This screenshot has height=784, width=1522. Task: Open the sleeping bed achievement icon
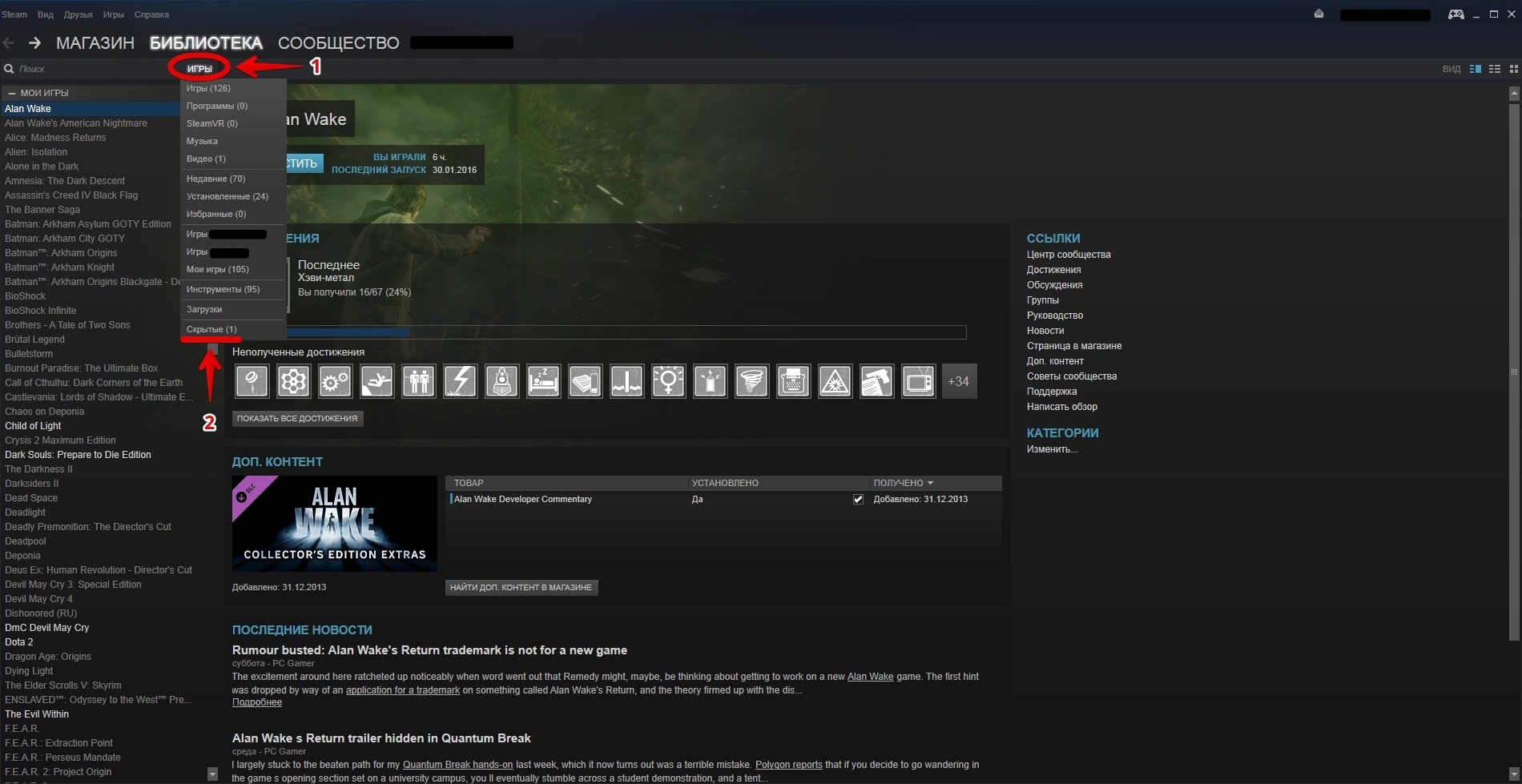[x=543, y=381]
